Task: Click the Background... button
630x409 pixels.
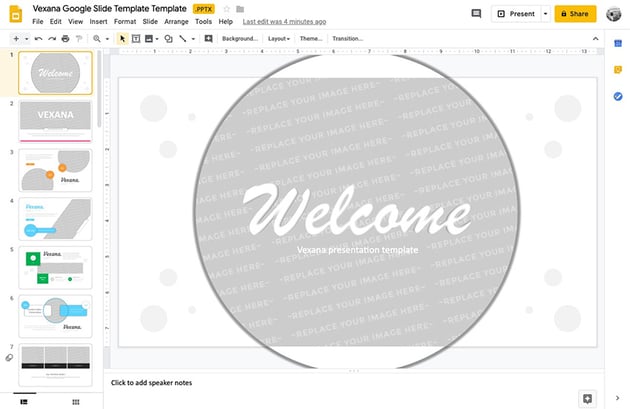Action: pos(240,38)
